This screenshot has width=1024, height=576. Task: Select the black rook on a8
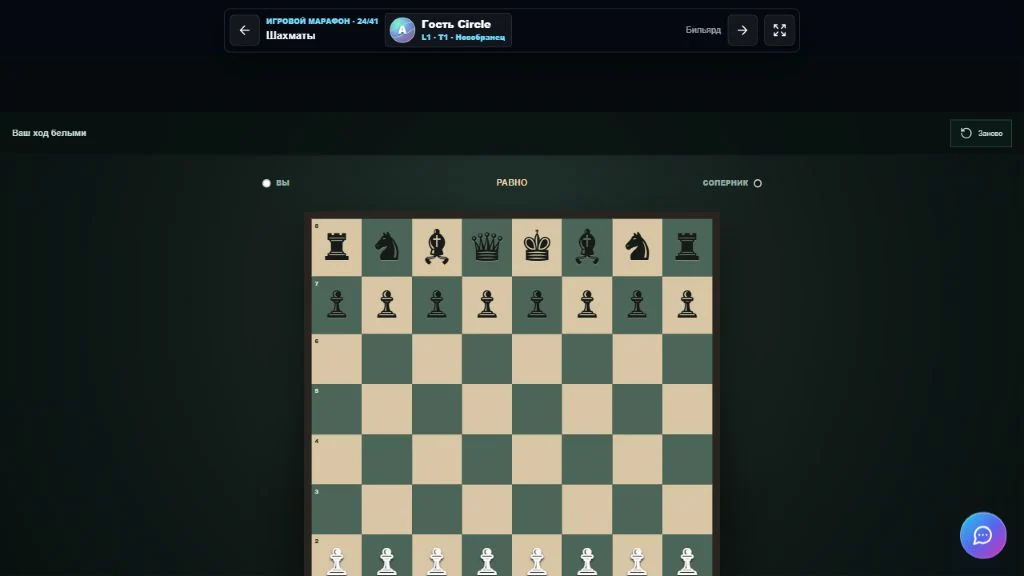pos(336,248)
